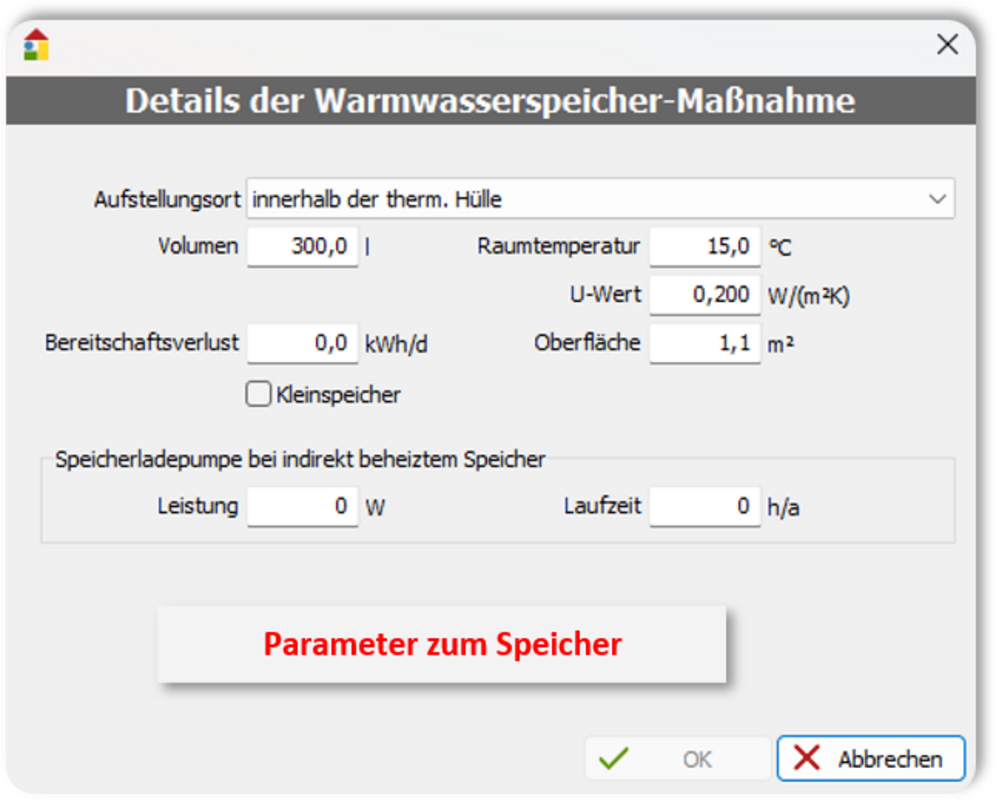The width and height of the screenshot is (996, 800).
Task: Click the house application icon in title bar
Action: [x=36, y=45]
